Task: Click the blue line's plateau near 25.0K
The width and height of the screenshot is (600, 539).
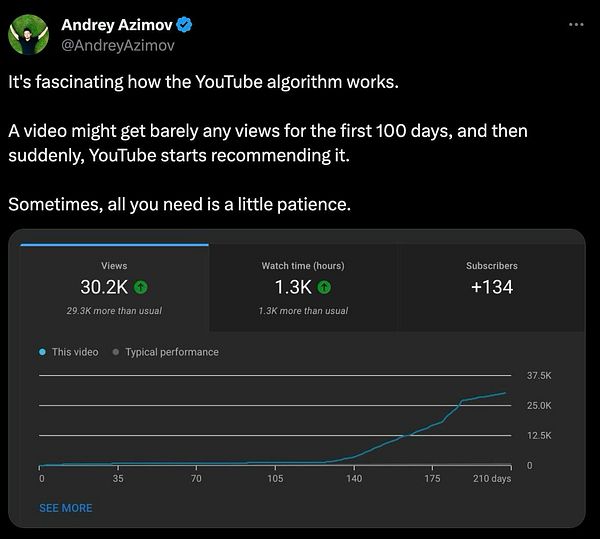Action: click(x=480, y=398)
